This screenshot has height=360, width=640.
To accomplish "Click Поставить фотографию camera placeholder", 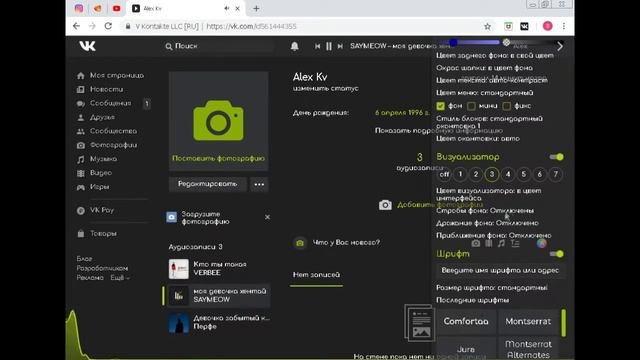I will tap(218, 121).
